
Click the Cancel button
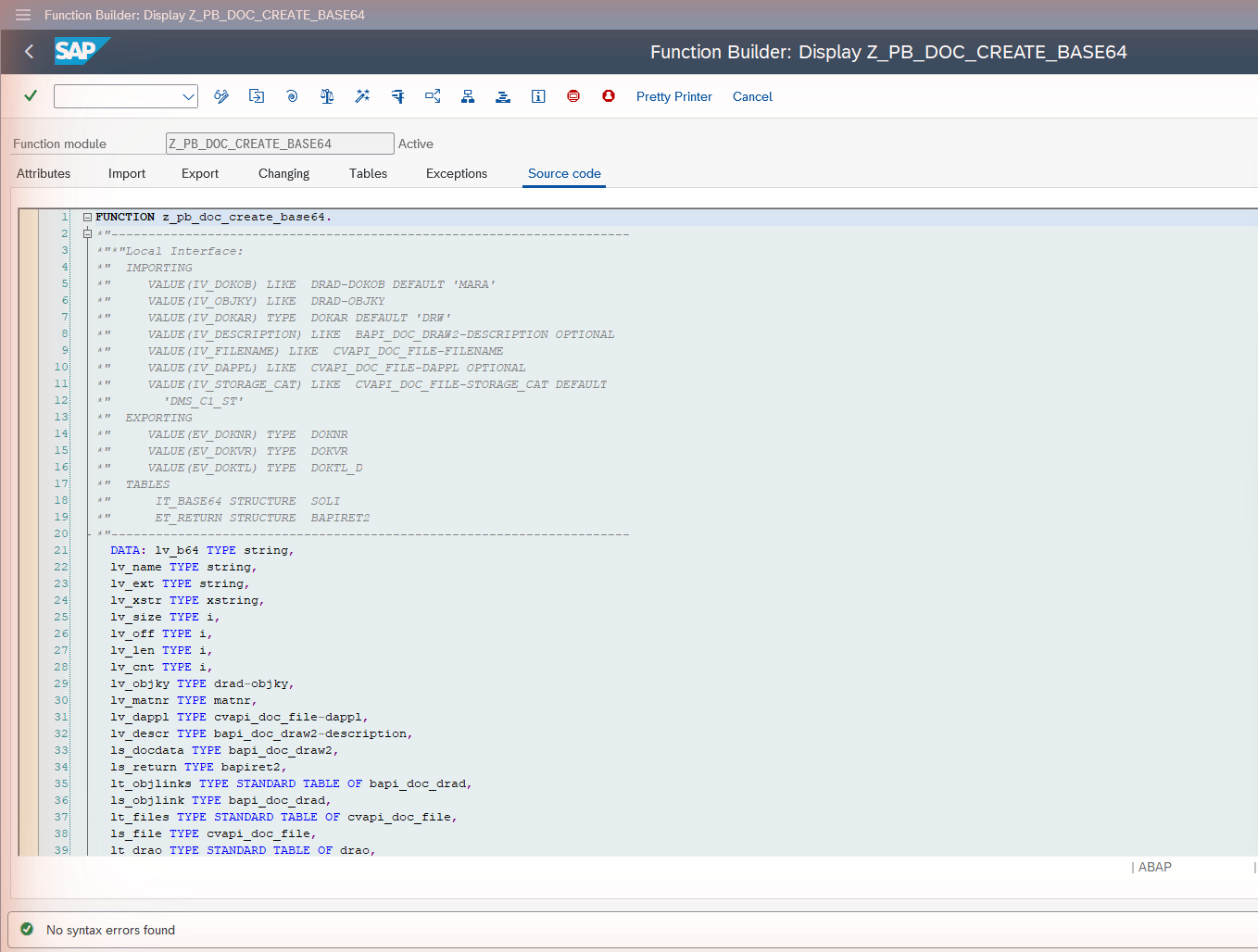(752, 96)
